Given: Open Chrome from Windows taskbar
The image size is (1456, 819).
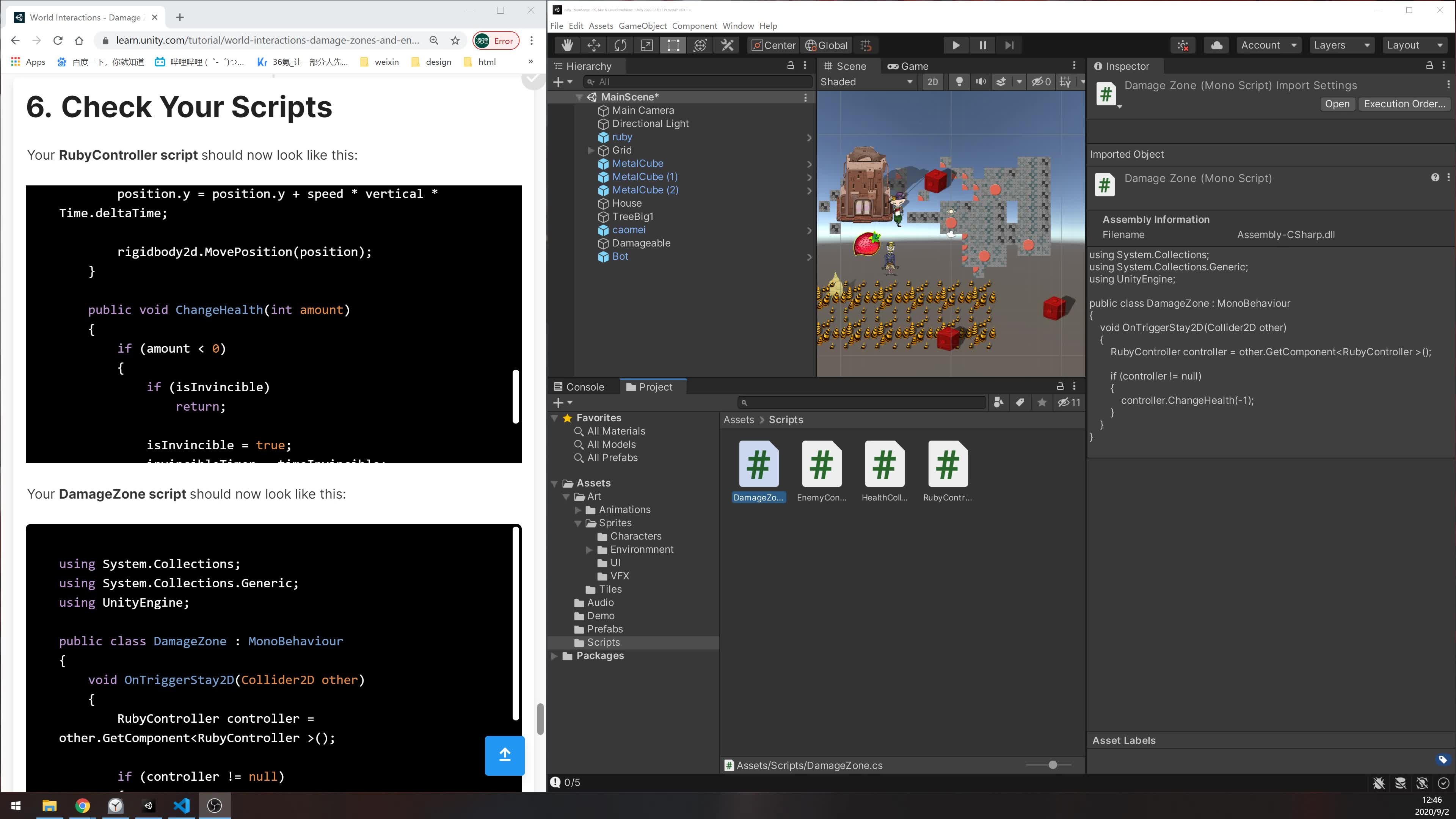Looking at the screenshot, I should point(83,805).
